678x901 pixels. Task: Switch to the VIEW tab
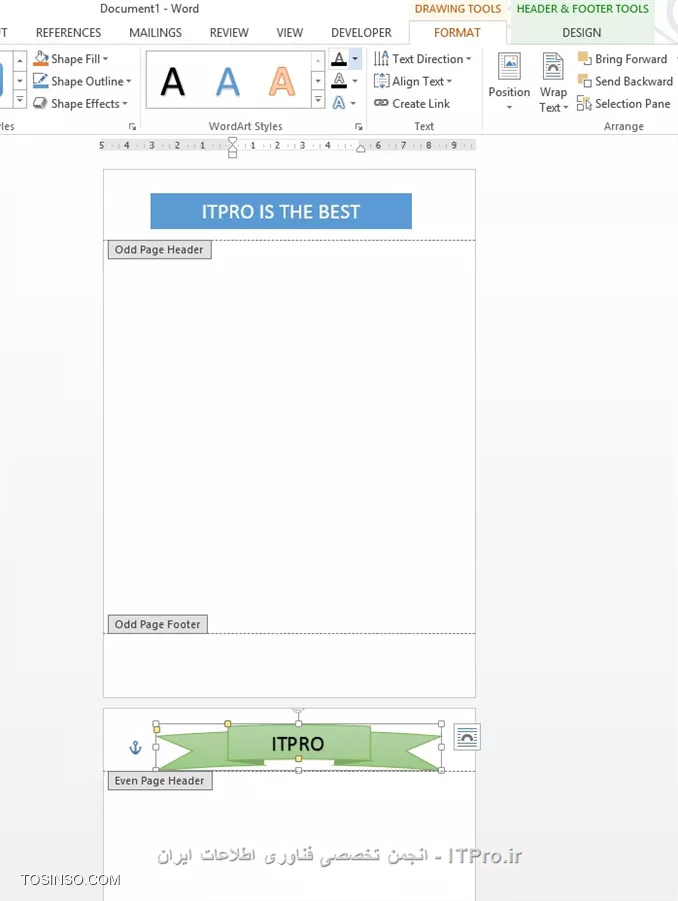[x=290, y=33]
